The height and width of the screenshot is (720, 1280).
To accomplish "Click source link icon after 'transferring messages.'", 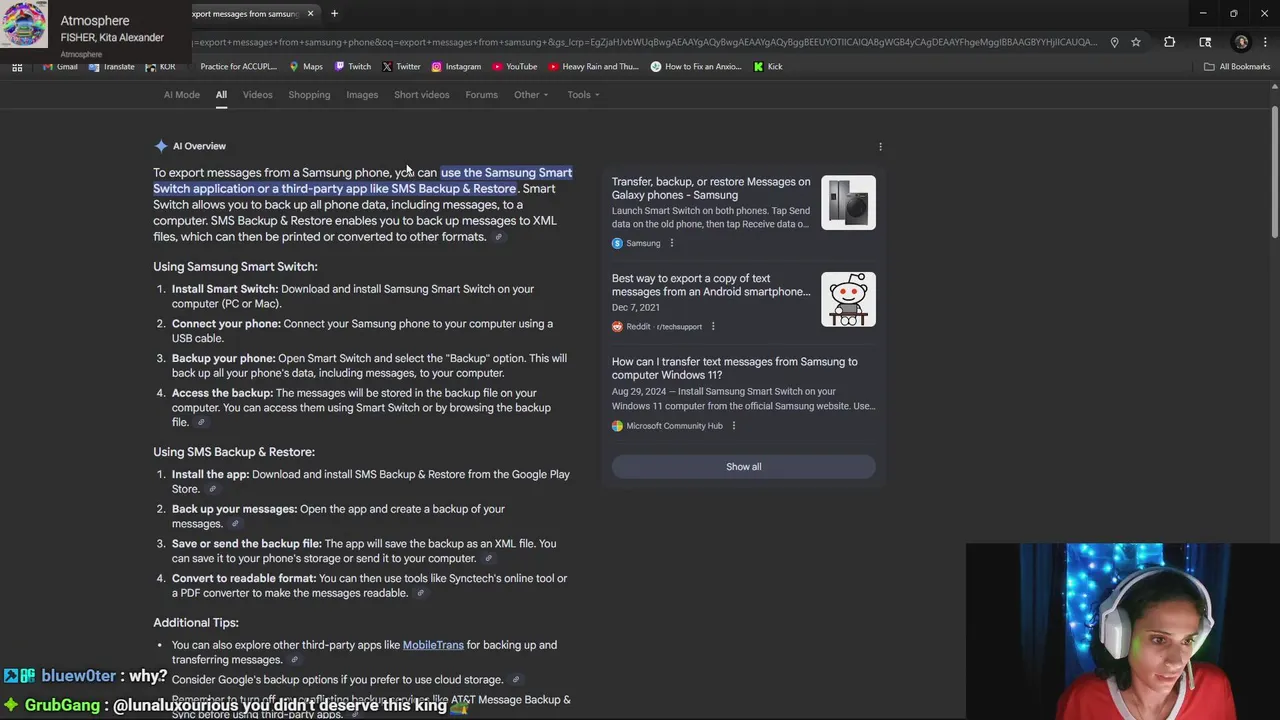I will [294, 660].
